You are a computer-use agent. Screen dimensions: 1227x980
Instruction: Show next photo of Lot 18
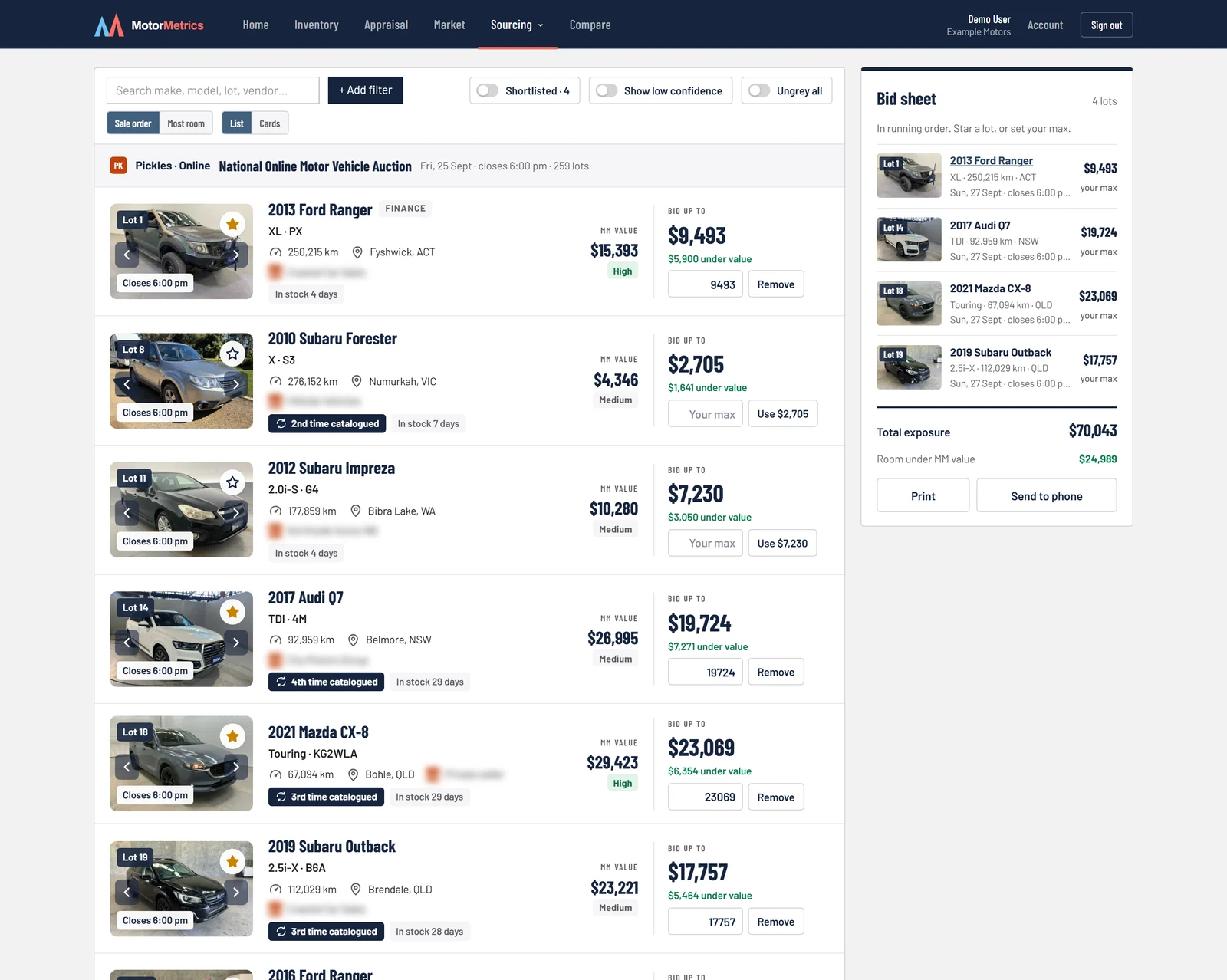pyautogui.click(x=236, y=767)
